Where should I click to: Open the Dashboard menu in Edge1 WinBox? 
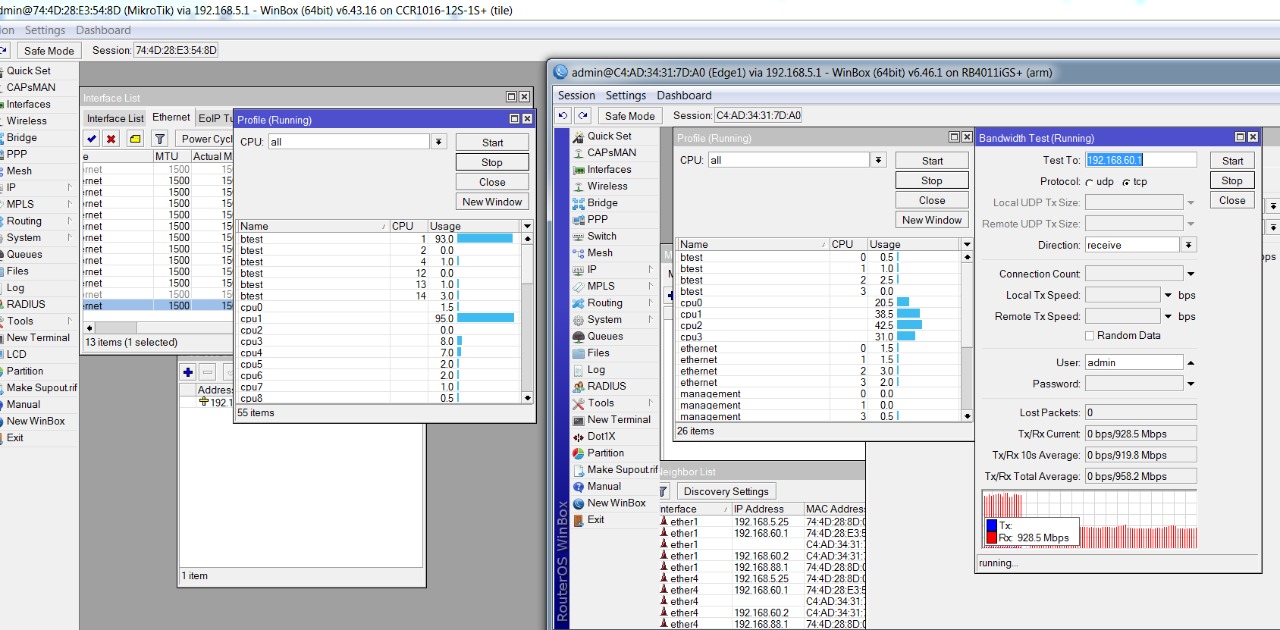tap(684, 95)
